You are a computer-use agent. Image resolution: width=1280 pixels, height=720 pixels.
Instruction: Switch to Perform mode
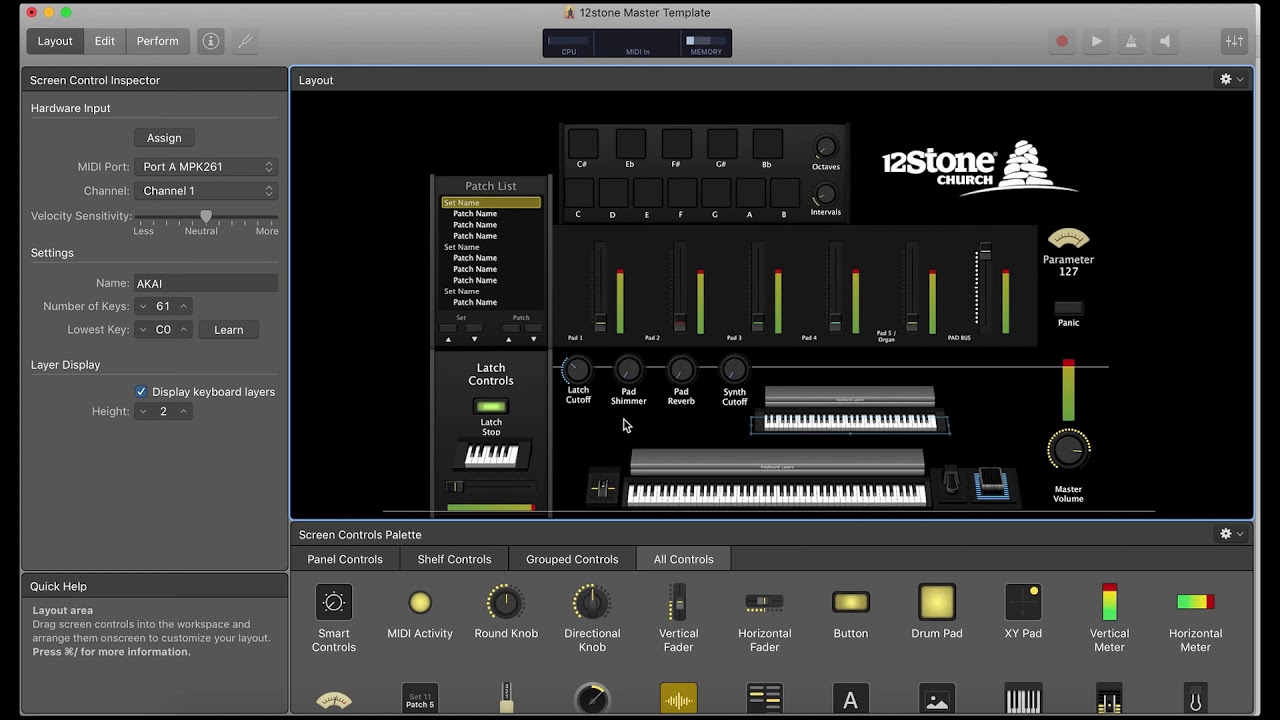158,41
